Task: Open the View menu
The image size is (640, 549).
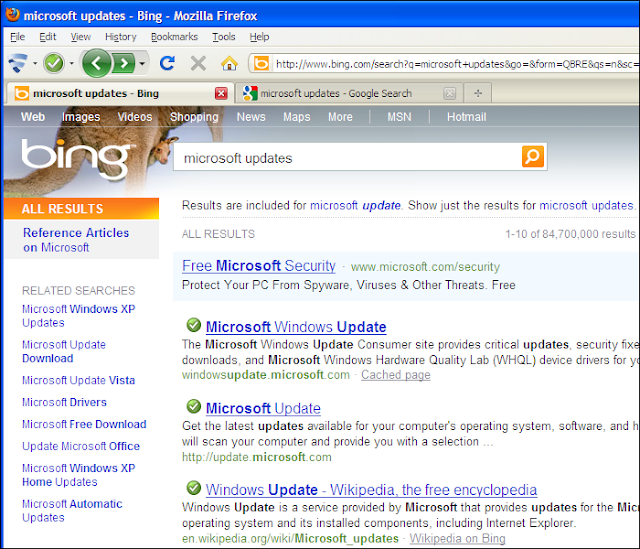Action: point(80,37)
